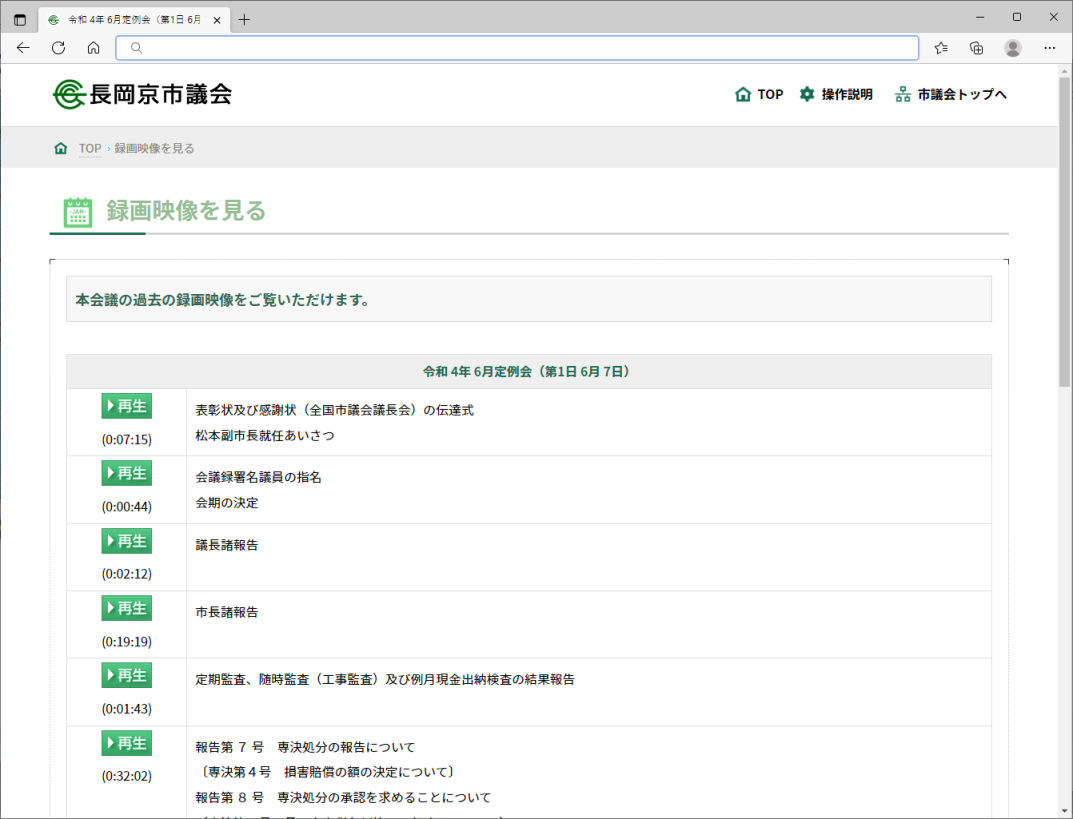Play video for 表彰状及び感謝状の伝達式

pyautogui.click(x=127, y=406)
